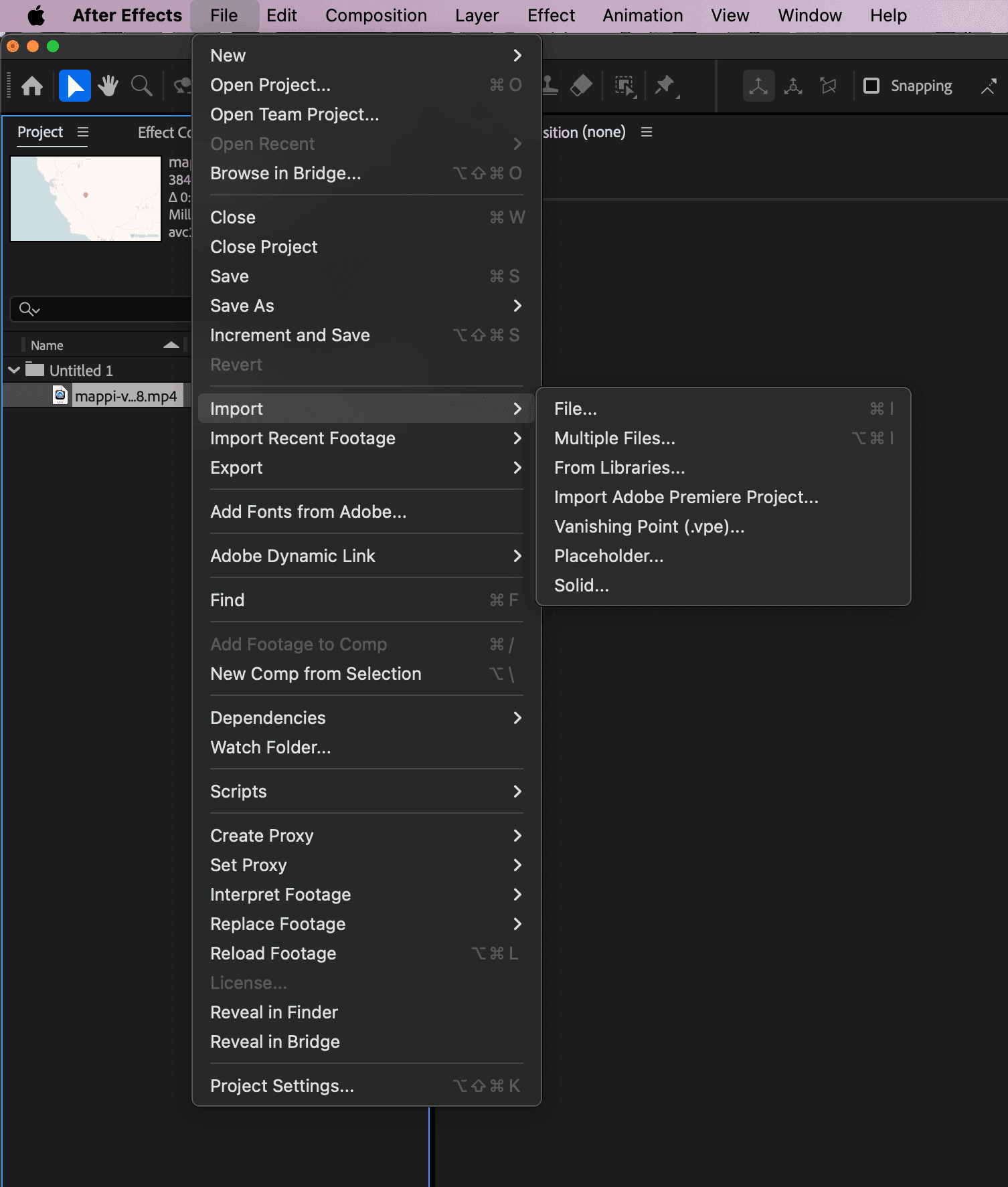Open the Apple menu
1008x1187 pixels.
point(36,15)
